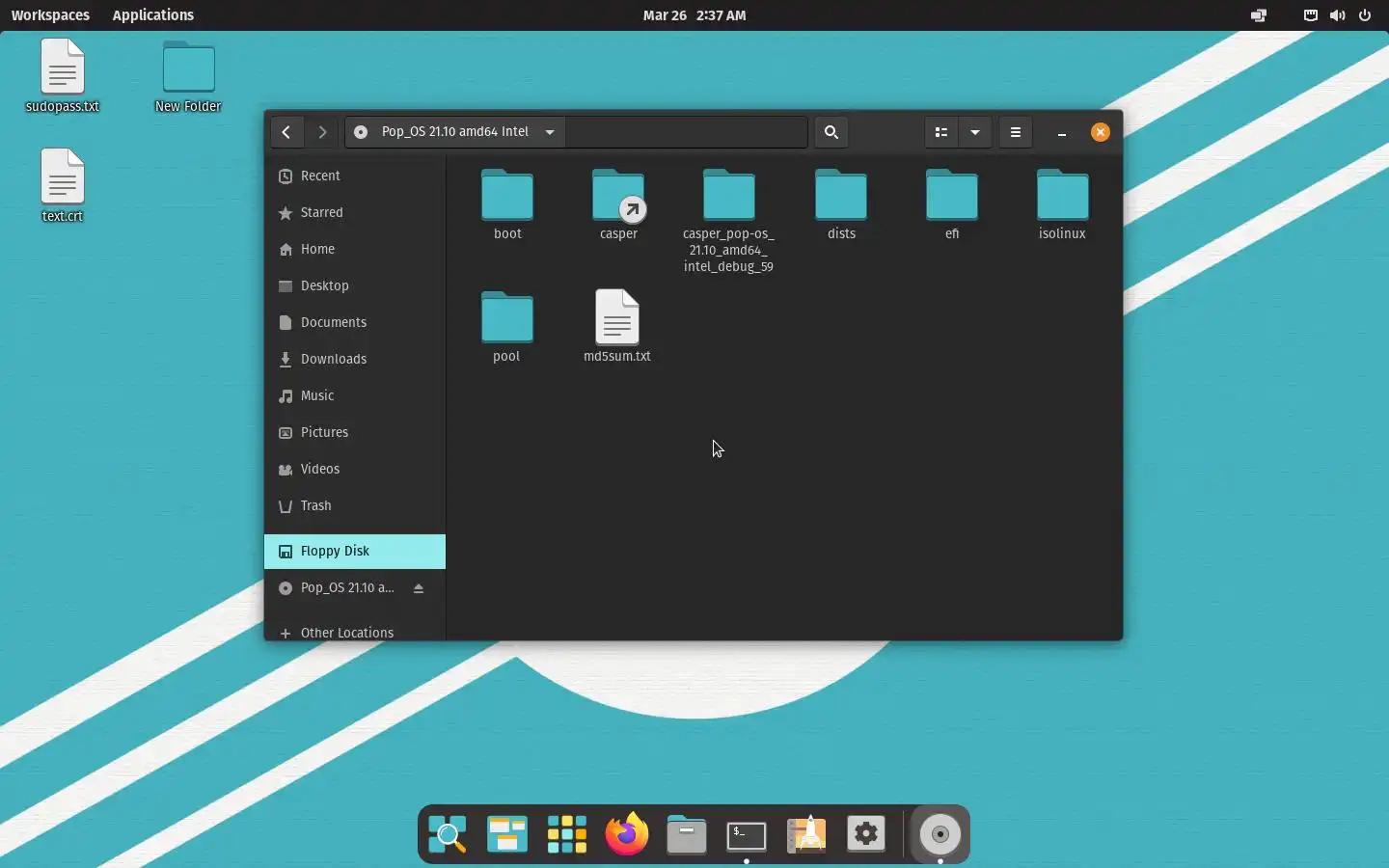Toggle list/grid view button
1389x868 pixels.
tap(941, 132)
